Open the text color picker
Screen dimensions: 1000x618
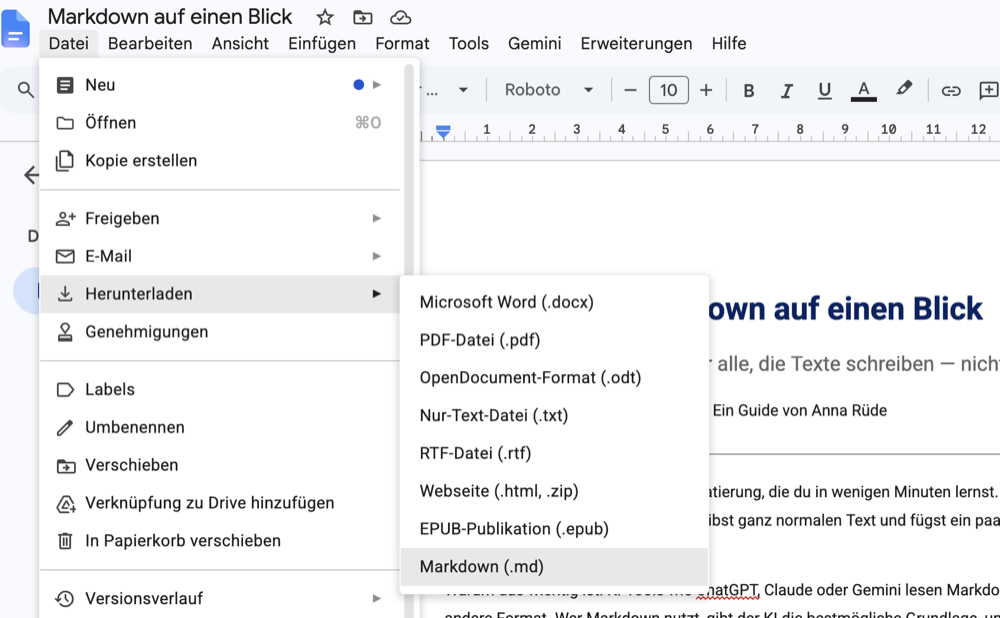coord(864,91)
